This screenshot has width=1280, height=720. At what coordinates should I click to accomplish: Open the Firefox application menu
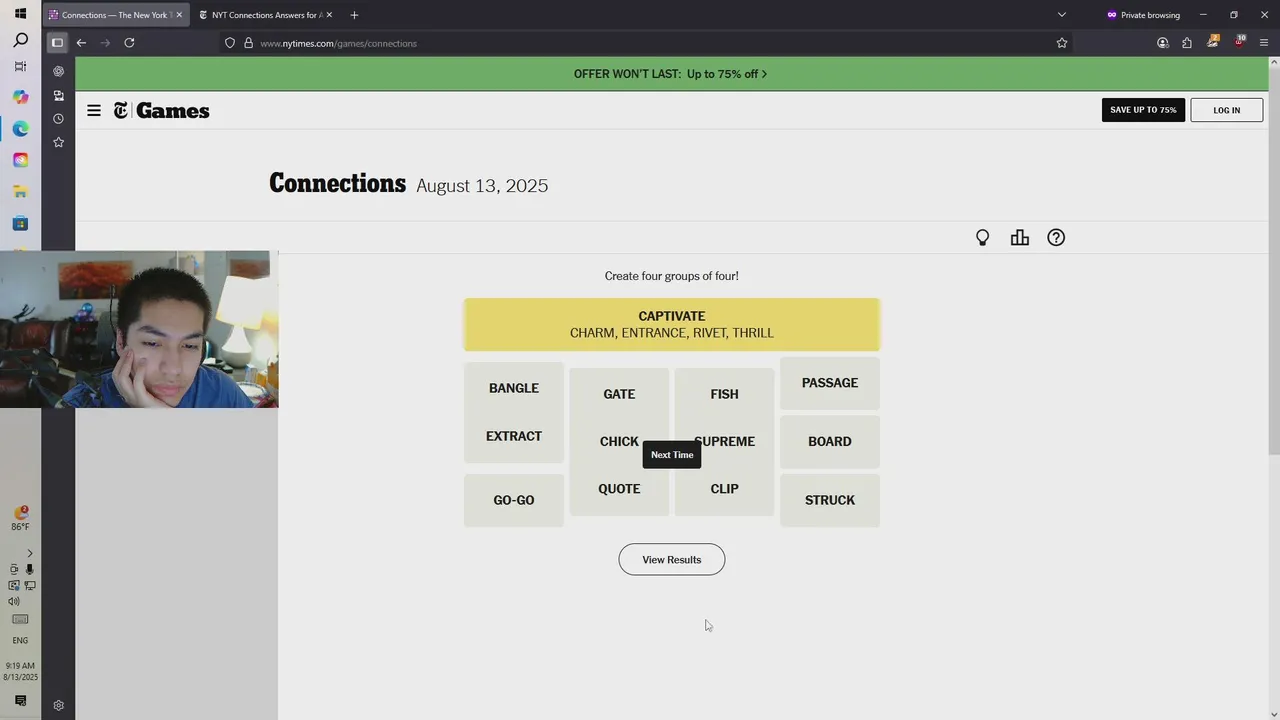[x=1264, y=43]
